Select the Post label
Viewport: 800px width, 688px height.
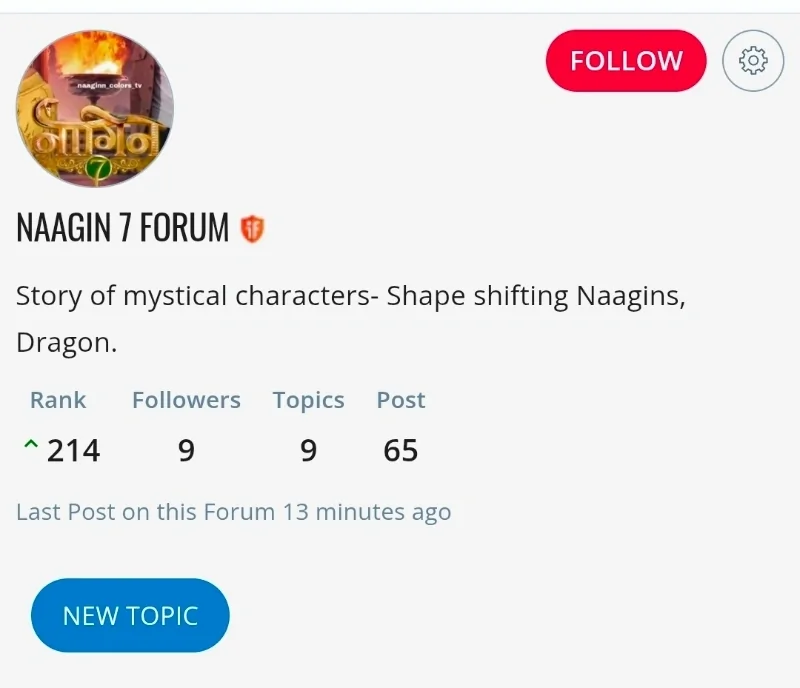401,400
